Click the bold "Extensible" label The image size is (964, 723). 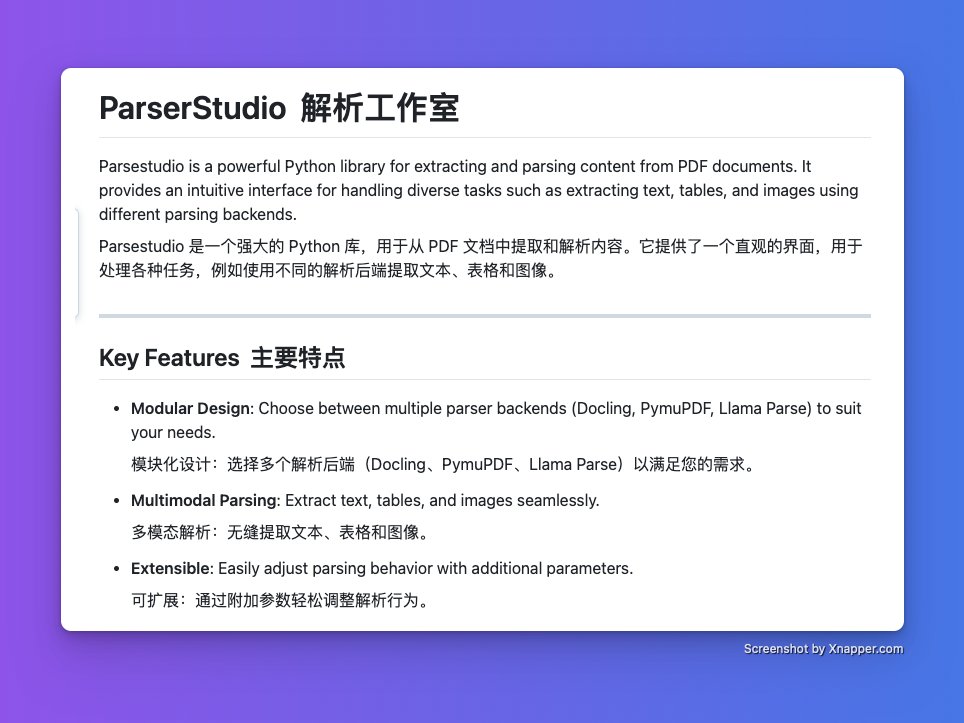[x=170, y=568]
